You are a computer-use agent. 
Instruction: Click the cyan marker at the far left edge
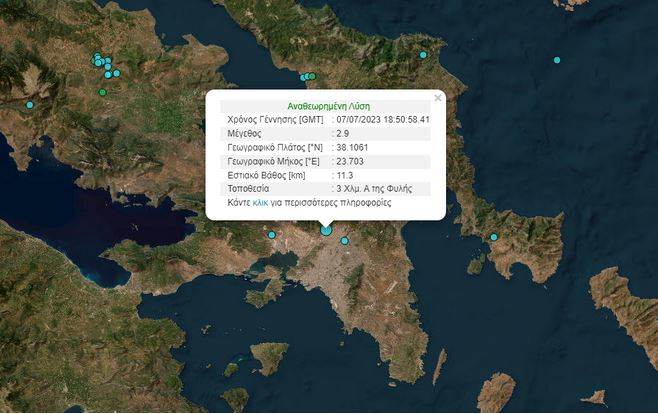[30, 105]
